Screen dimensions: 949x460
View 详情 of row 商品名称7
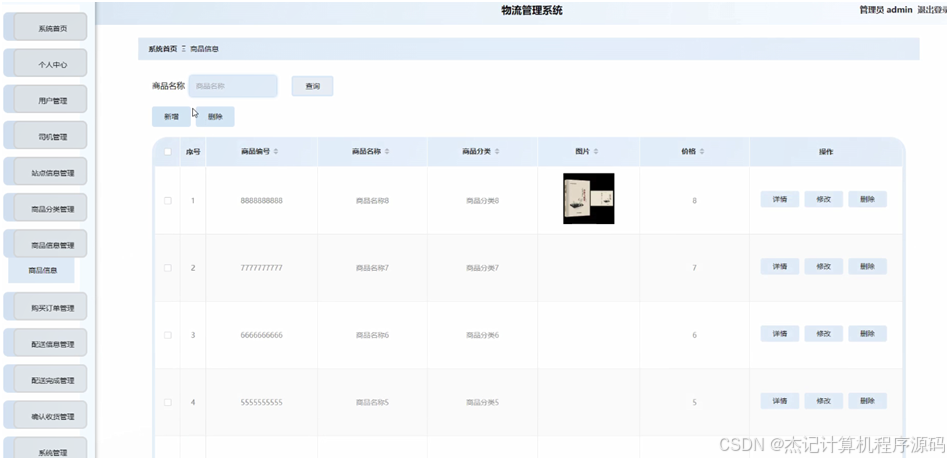780,266
